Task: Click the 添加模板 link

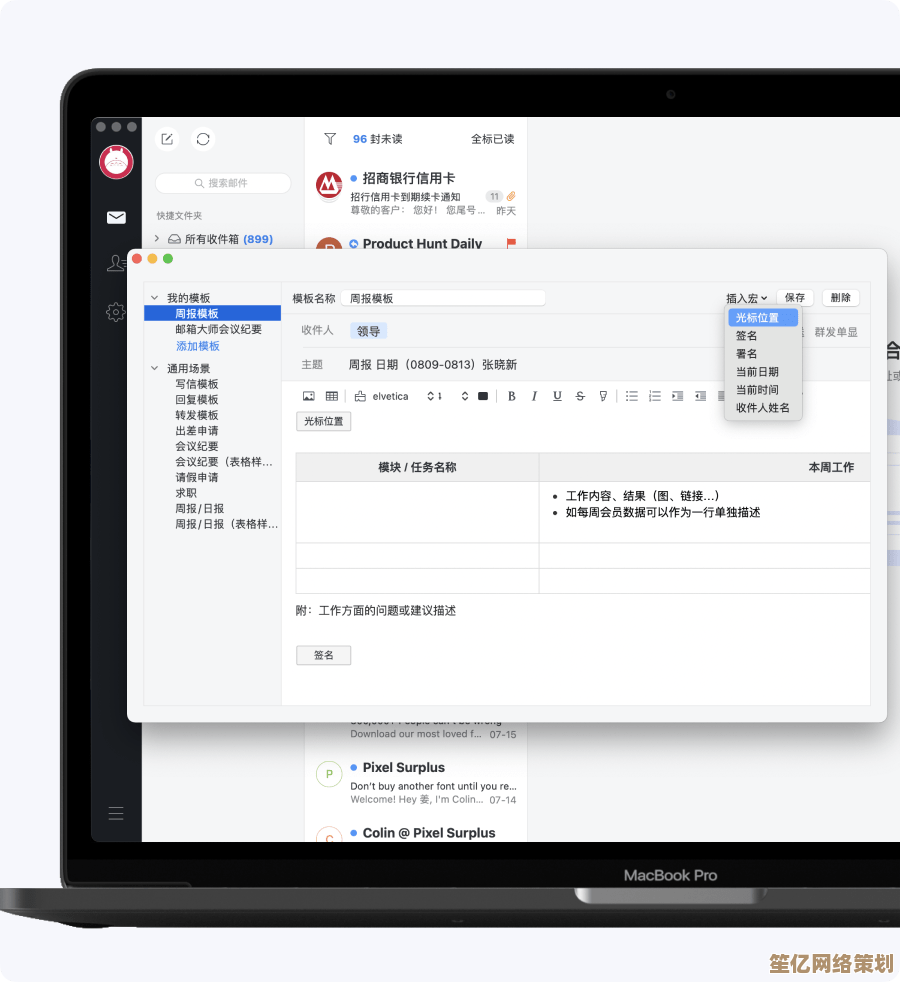Action: (198, 346)
